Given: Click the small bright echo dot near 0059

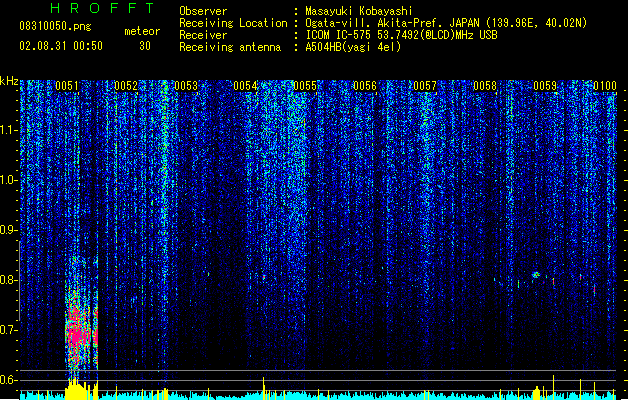Looking at the screenshot, I should click(x=536, y=275).
